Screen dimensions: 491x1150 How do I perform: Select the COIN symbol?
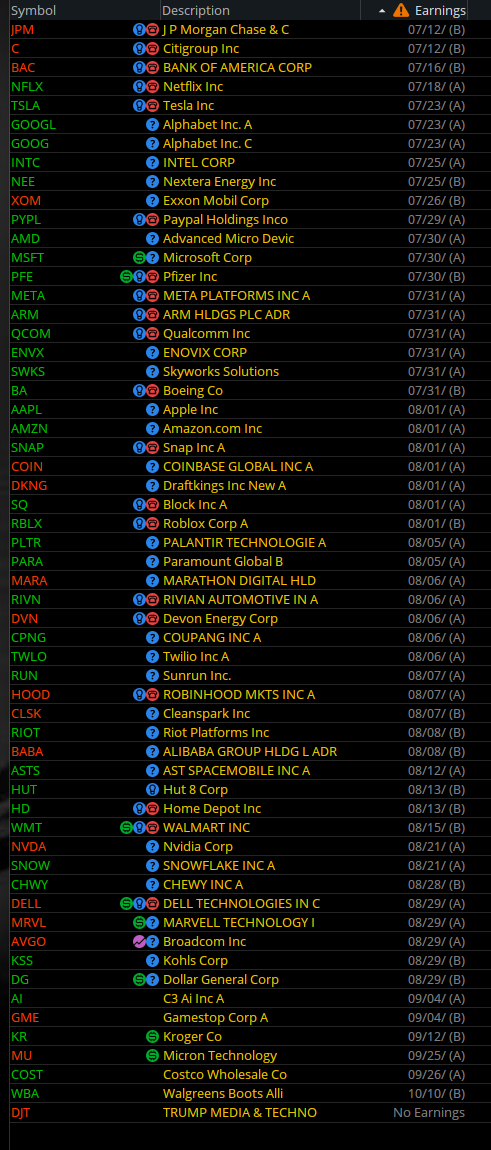(x=27, y=467)
